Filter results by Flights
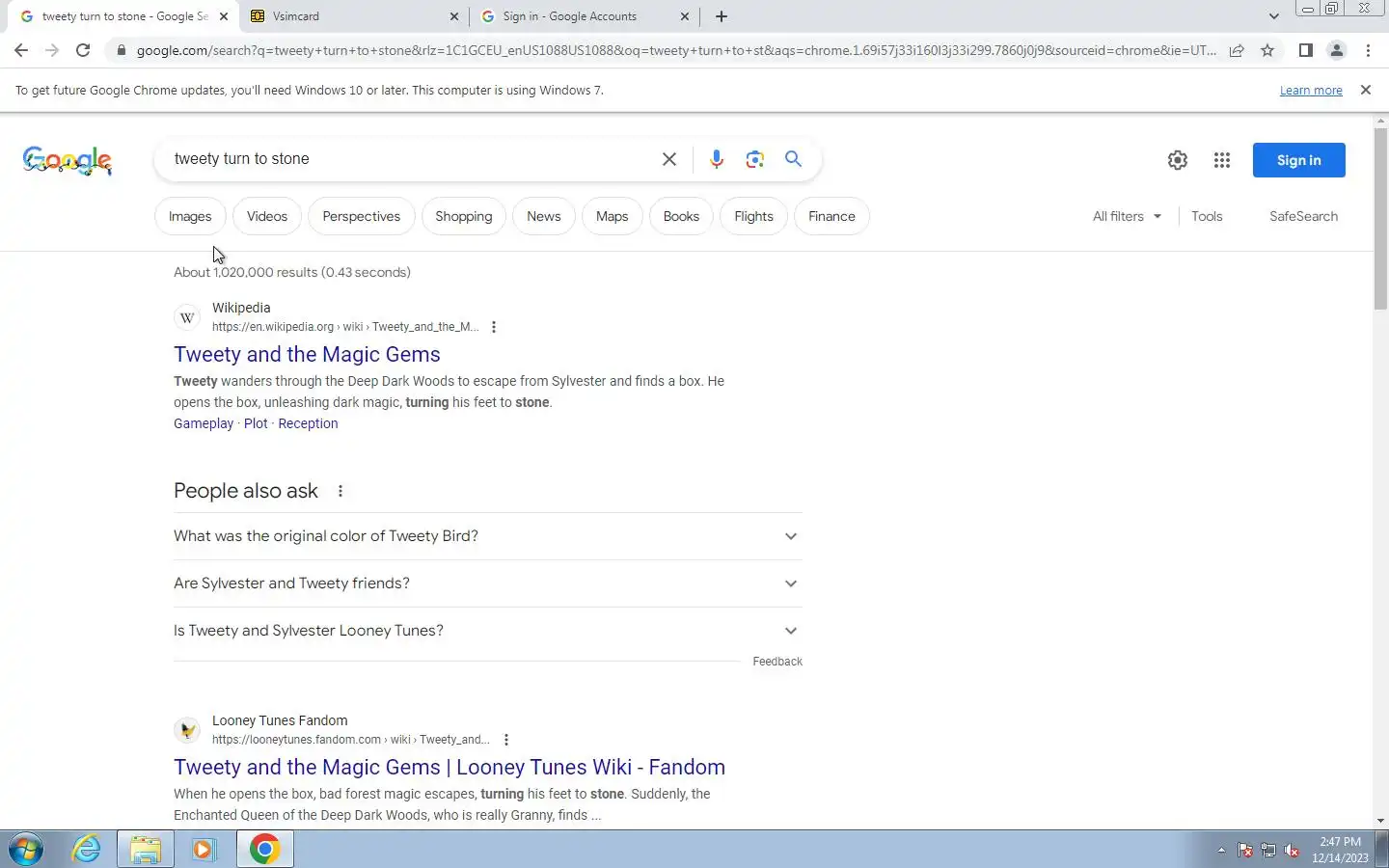The height and width of the screenshot is (868, 1389). [x=753, y=216]
